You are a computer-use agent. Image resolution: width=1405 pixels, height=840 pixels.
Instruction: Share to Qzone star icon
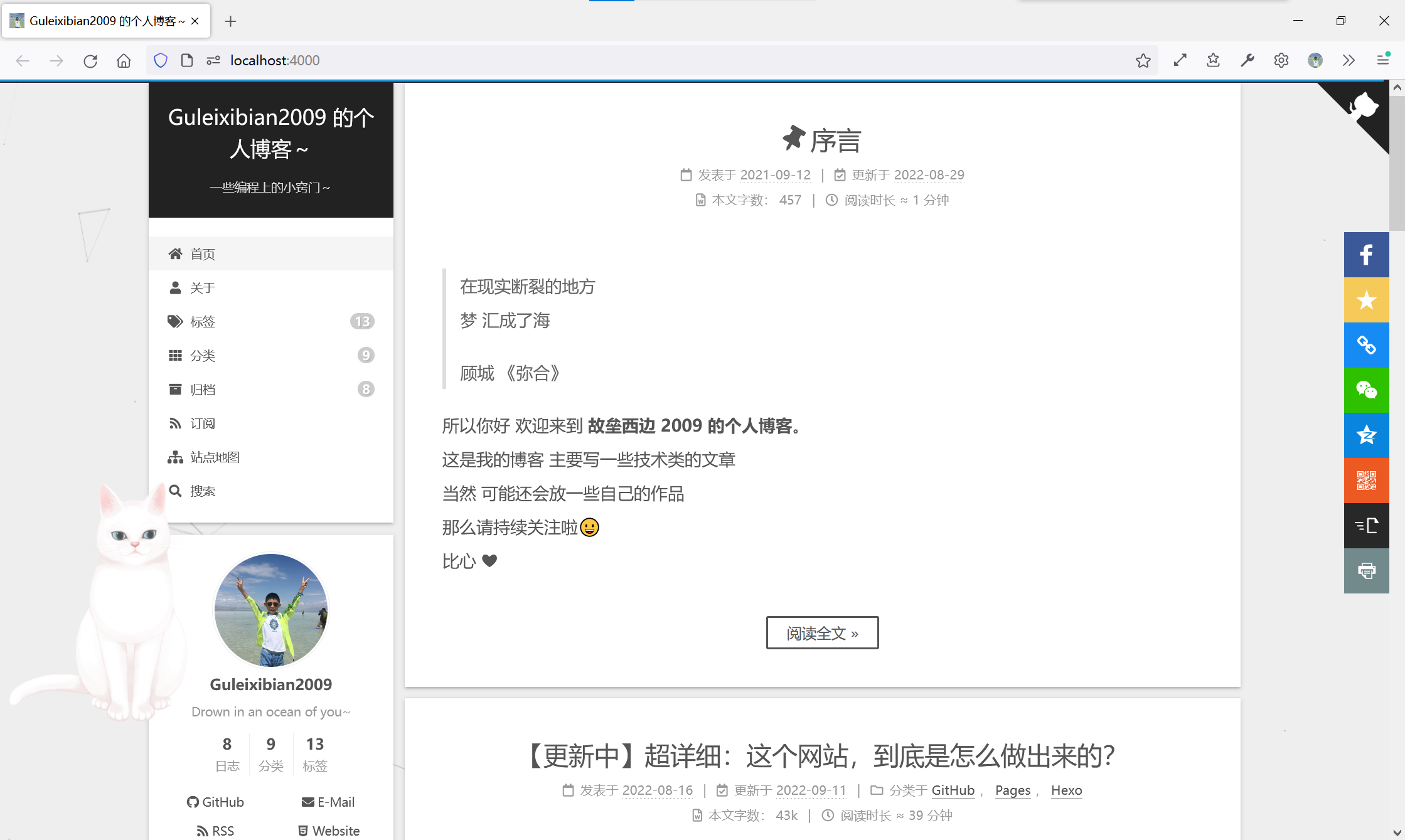(1366, 435)
